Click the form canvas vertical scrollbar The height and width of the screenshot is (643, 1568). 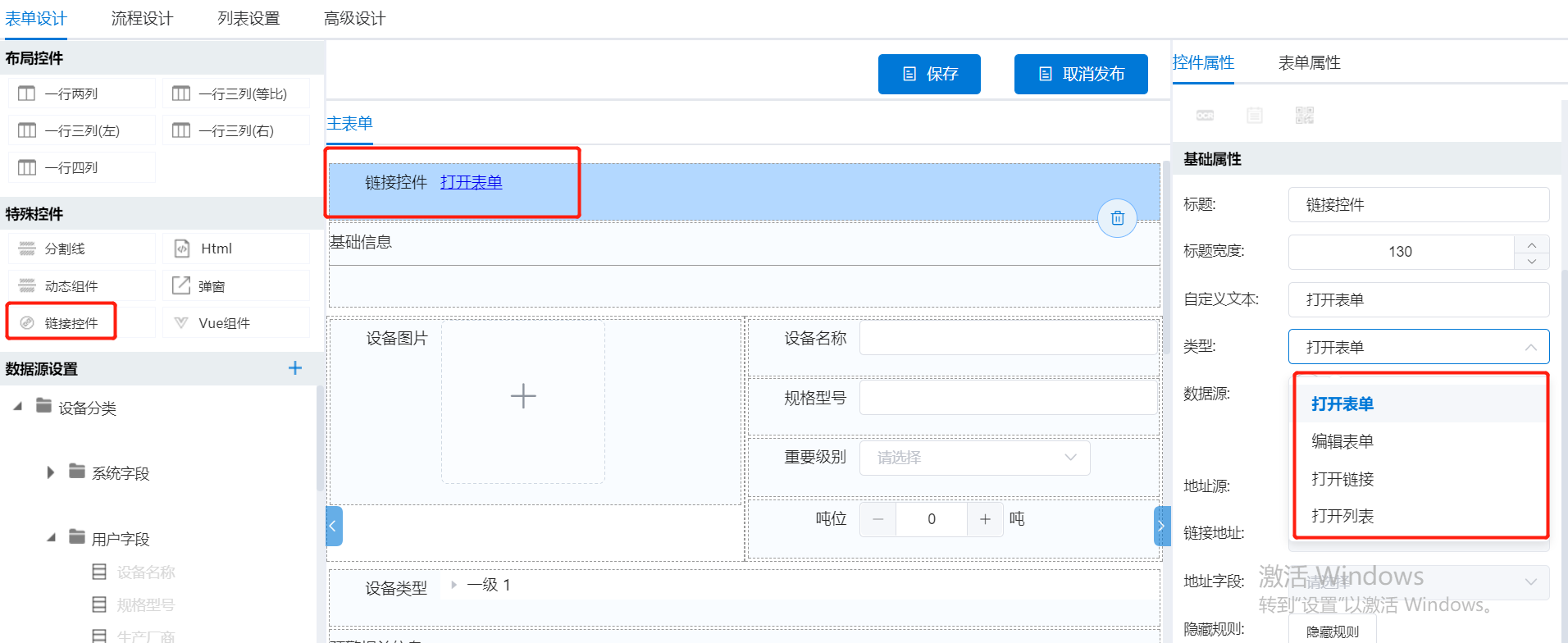1165,258
